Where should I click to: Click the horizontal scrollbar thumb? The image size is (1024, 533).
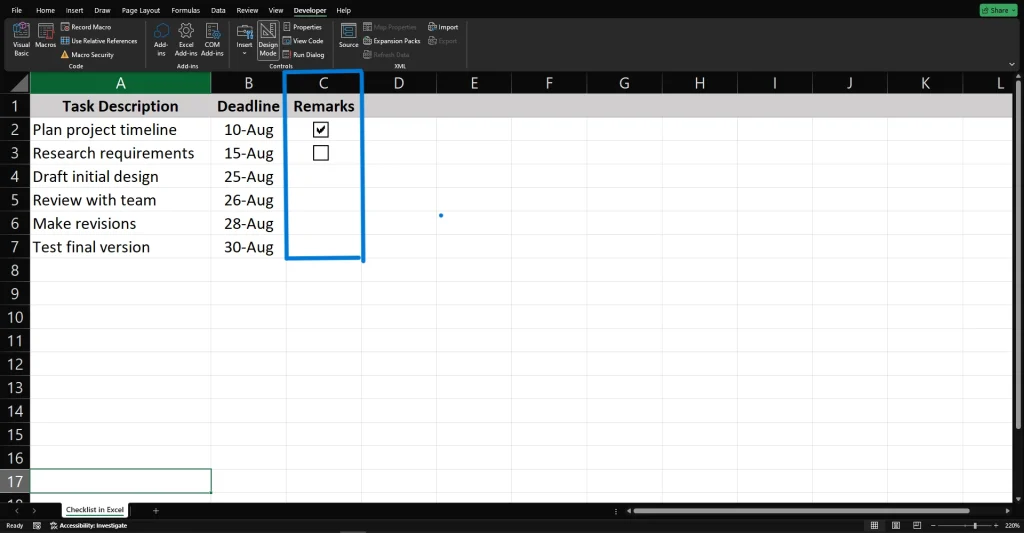[x=801, y=511]
